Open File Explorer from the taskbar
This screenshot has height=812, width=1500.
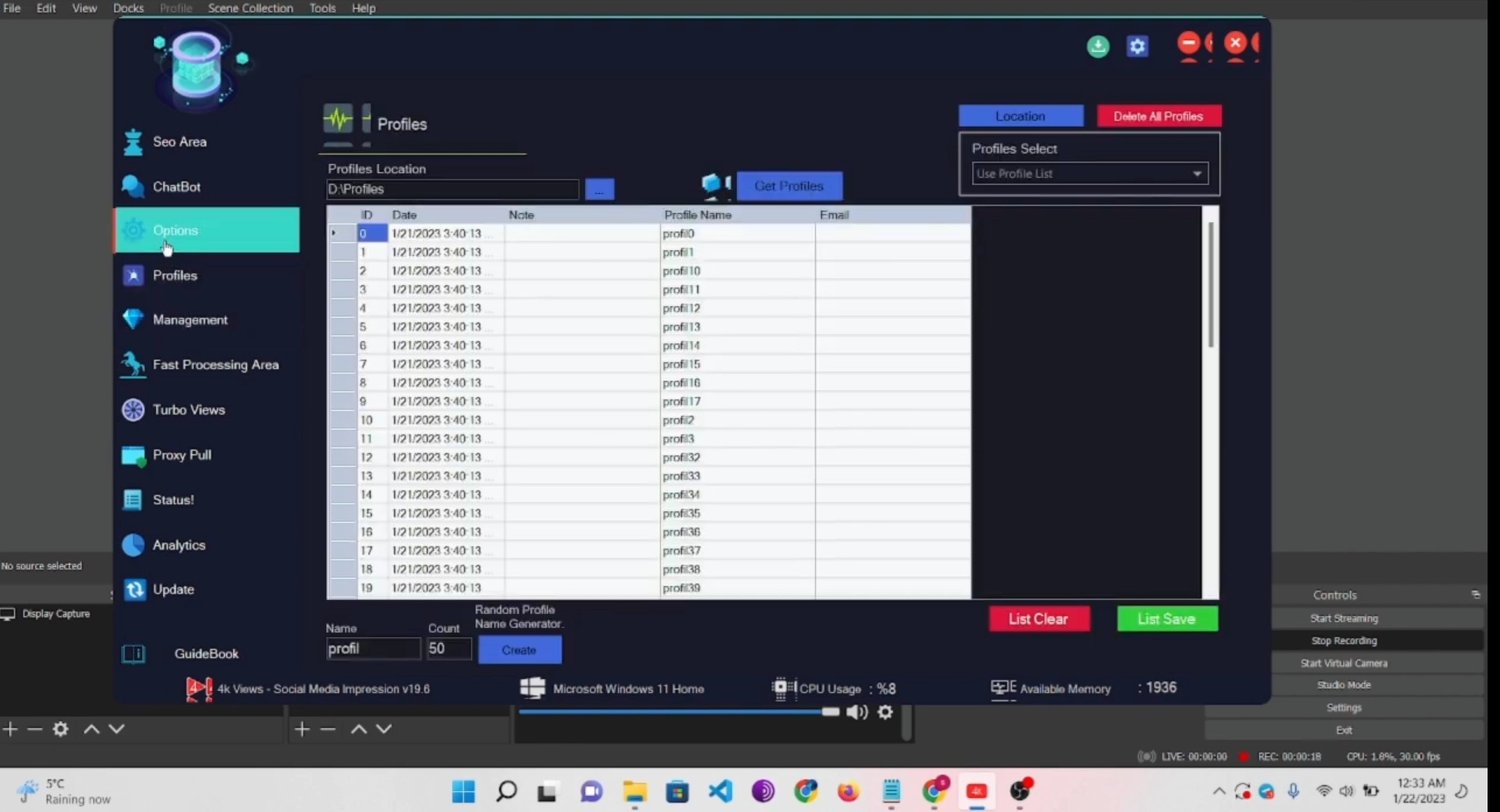pos(634,792)
